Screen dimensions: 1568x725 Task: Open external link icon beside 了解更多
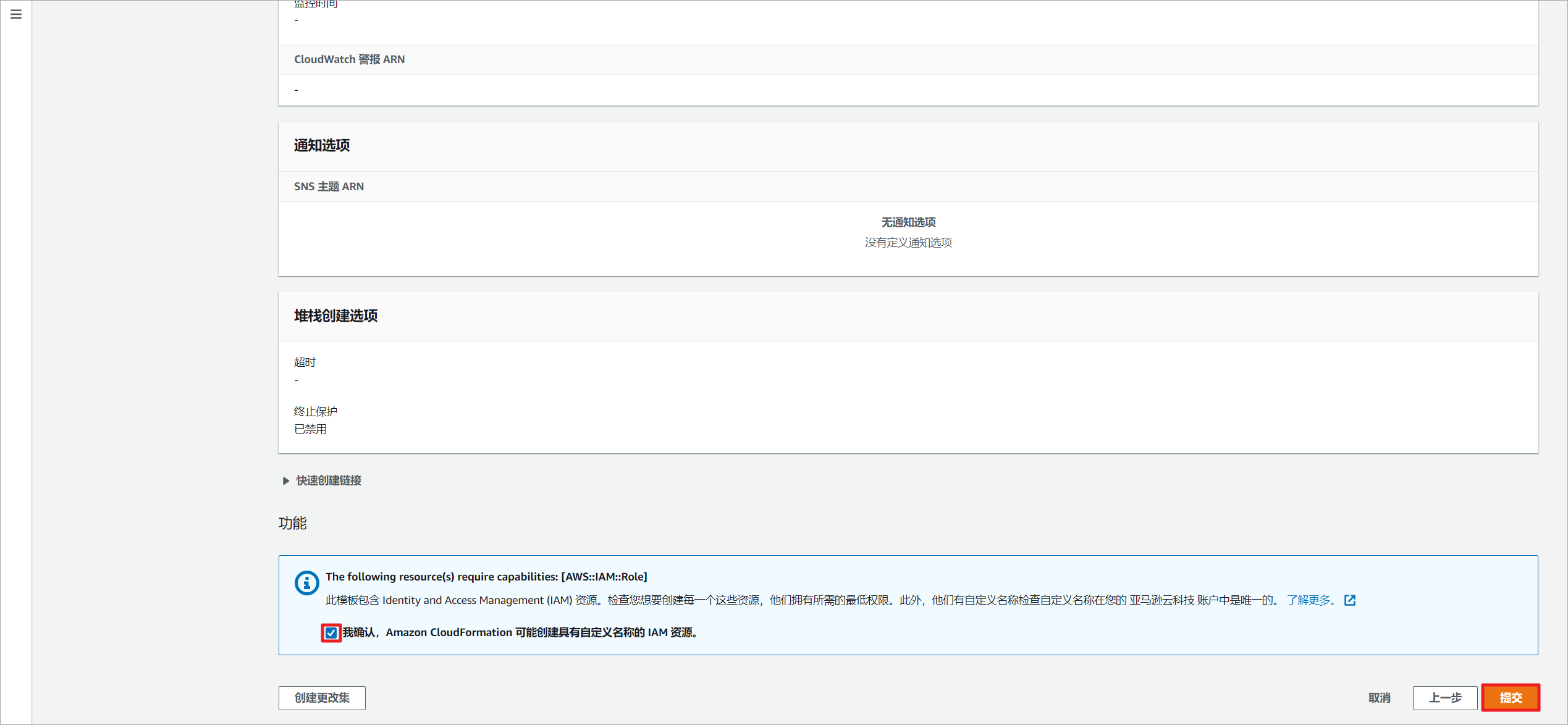(x=1350, y=600)
